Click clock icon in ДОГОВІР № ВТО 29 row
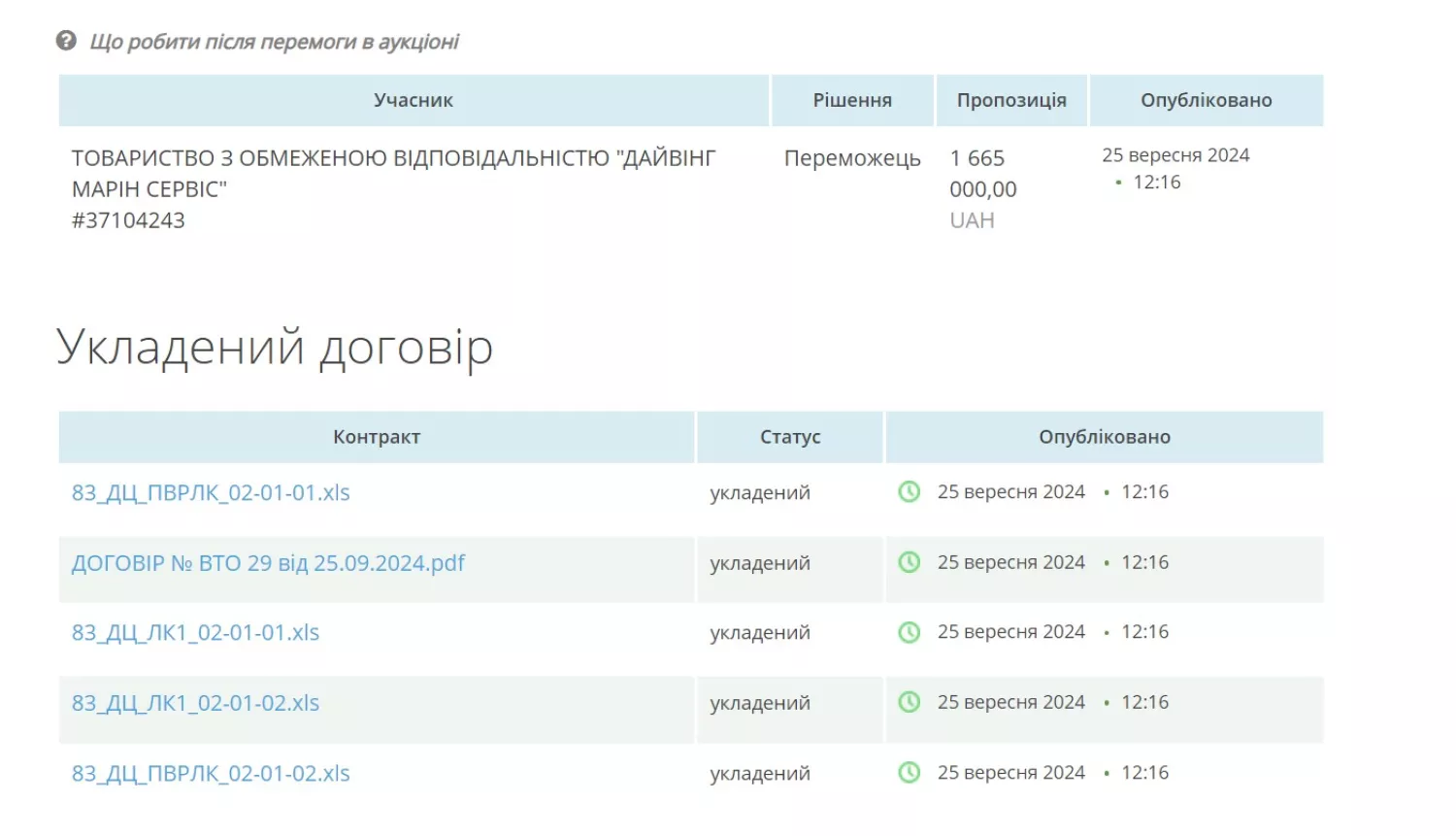The image size is (1456, 836). click(x=910, y=562)
